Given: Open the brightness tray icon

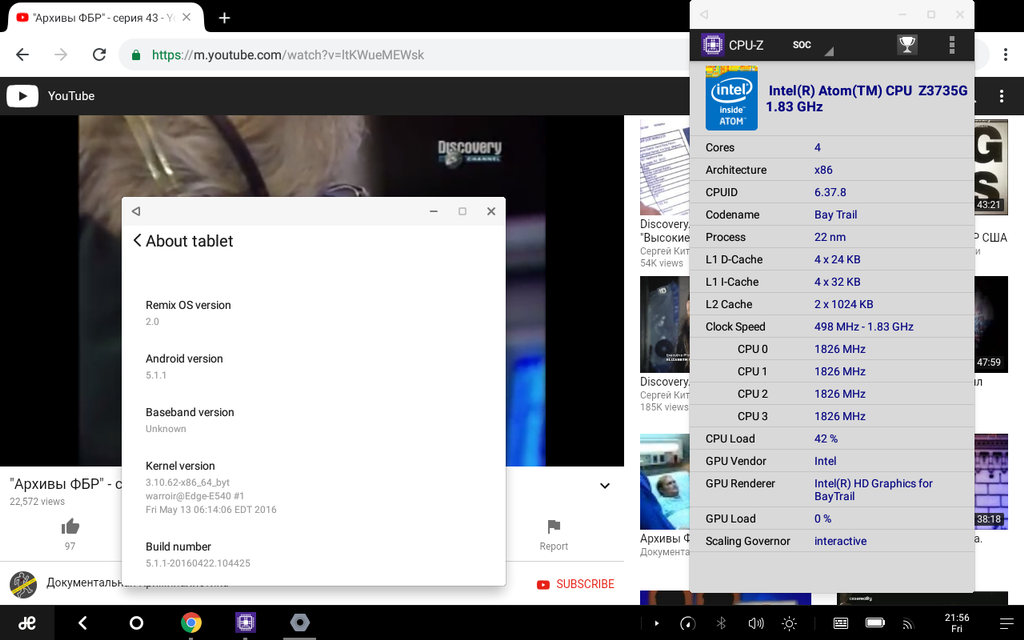Looking at the screenshot, I should coord(789,624).
